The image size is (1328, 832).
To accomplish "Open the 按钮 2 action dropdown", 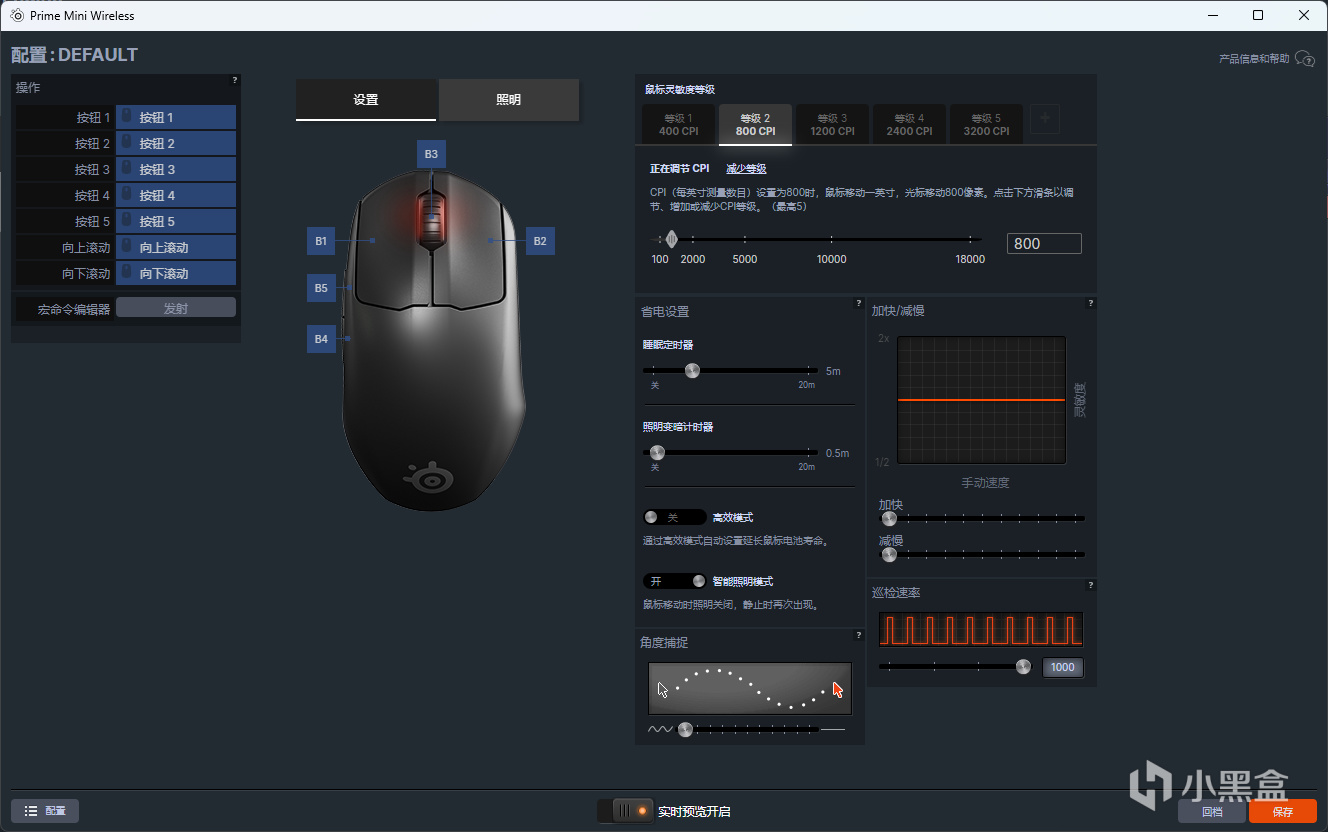I will (176, 143).
